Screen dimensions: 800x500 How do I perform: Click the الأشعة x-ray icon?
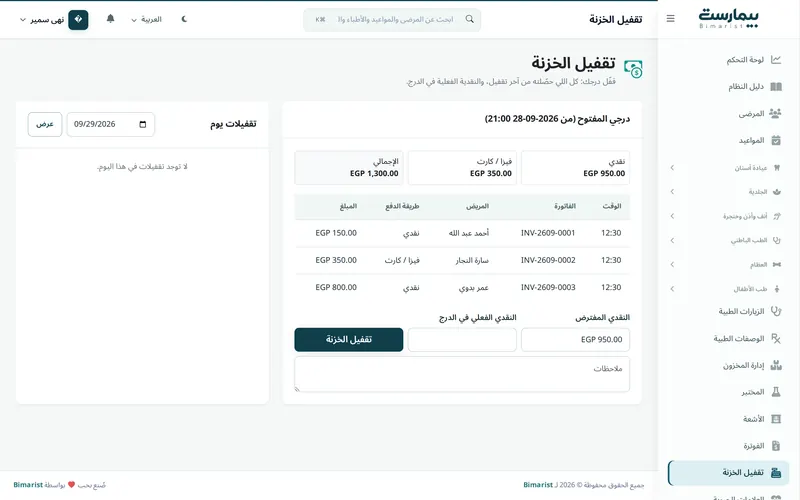776,419
